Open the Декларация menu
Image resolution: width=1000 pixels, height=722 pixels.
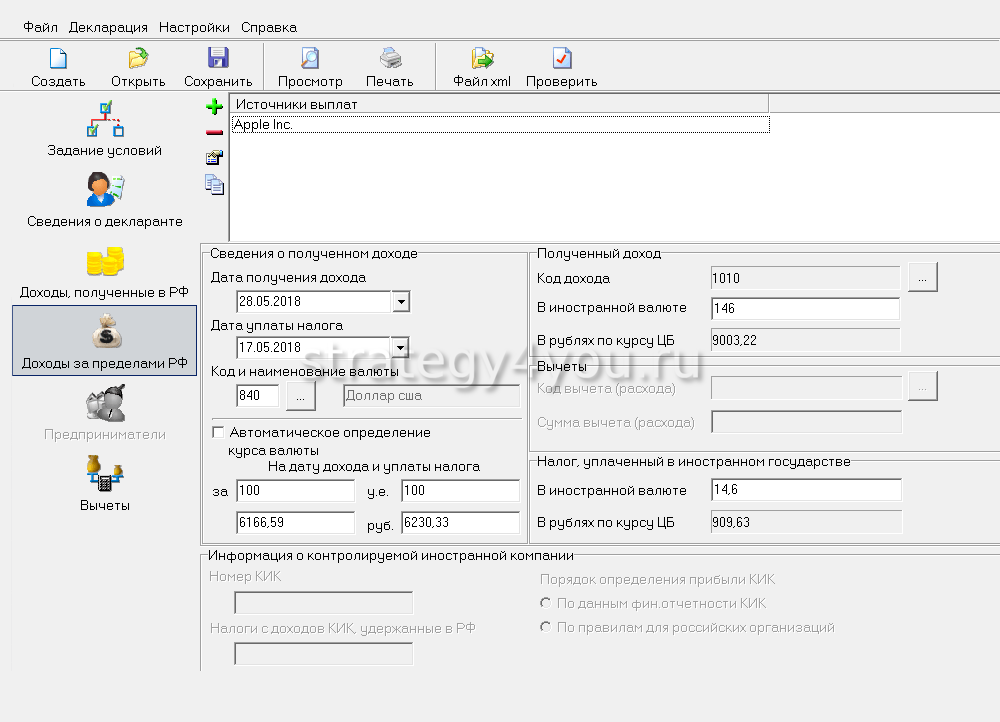(108, 27)
